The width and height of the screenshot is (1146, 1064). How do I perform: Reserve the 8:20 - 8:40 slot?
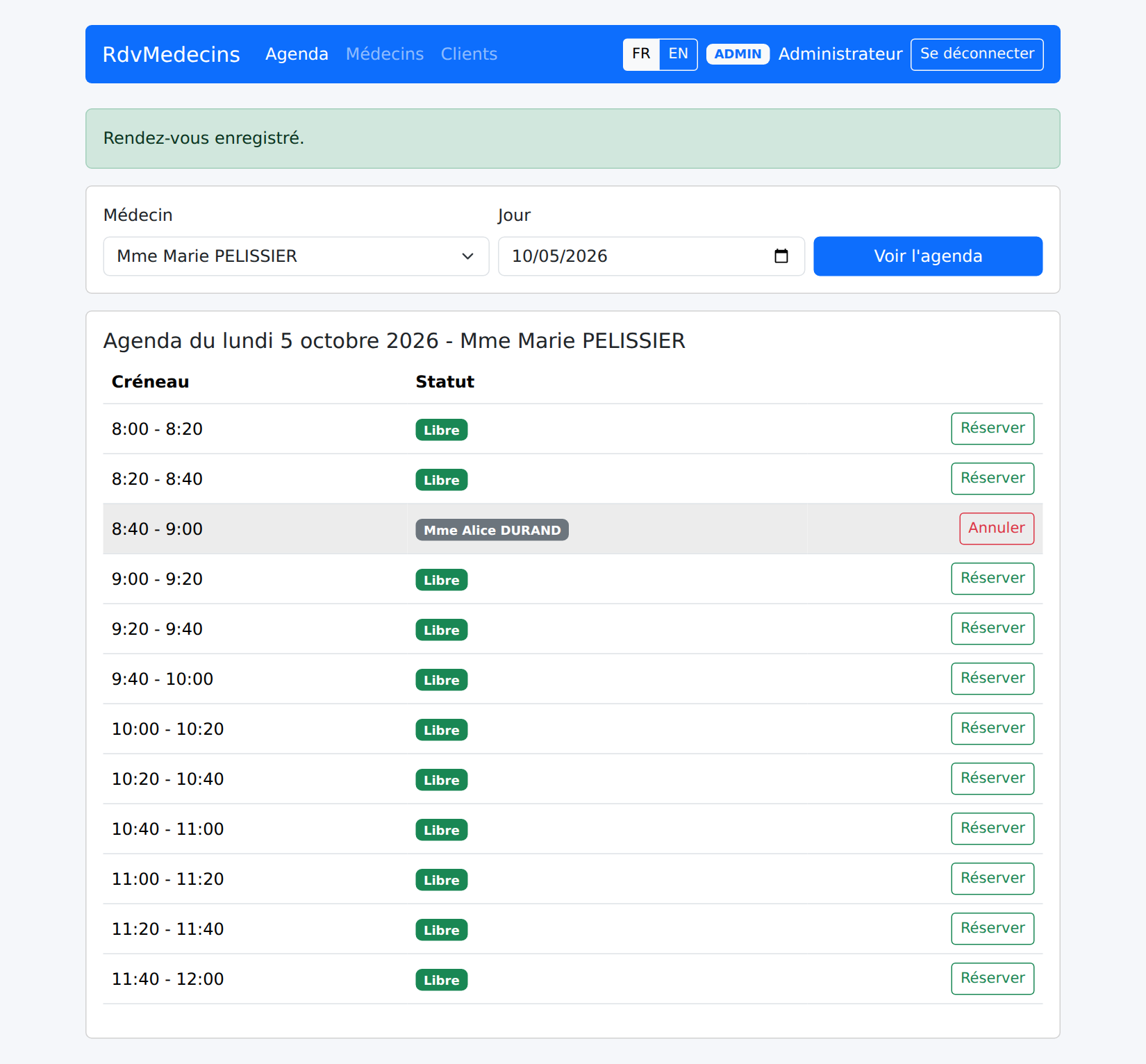click(993, 479)
